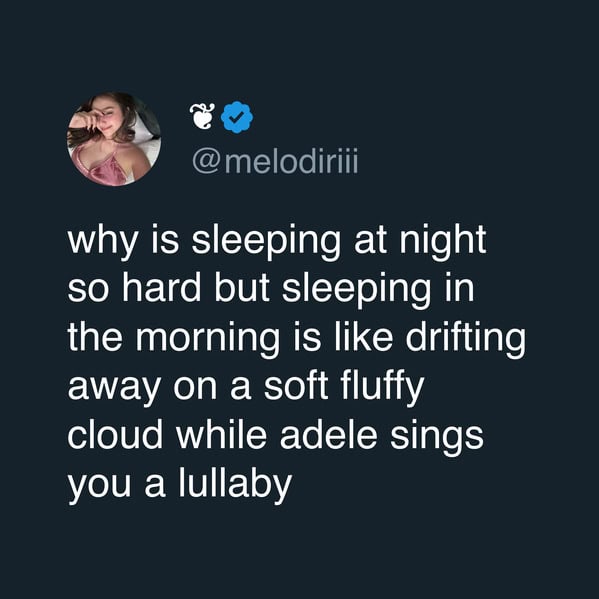Click the word "lullaby" in the last line
Screen dimensions: 599x599
(235, 484)
